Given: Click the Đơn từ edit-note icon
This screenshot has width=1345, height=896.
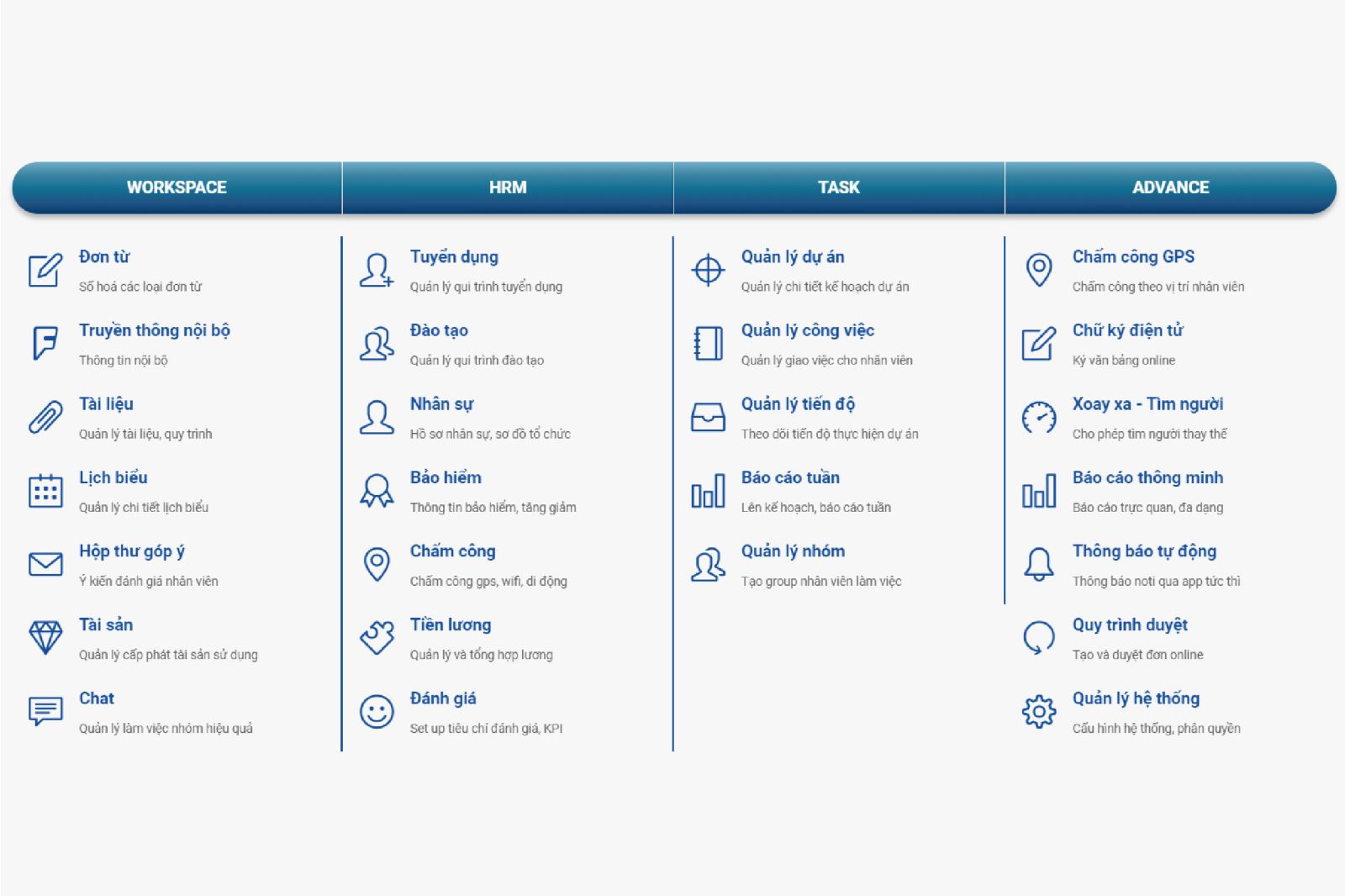Looking at the screenshot, I should point(45,270).
